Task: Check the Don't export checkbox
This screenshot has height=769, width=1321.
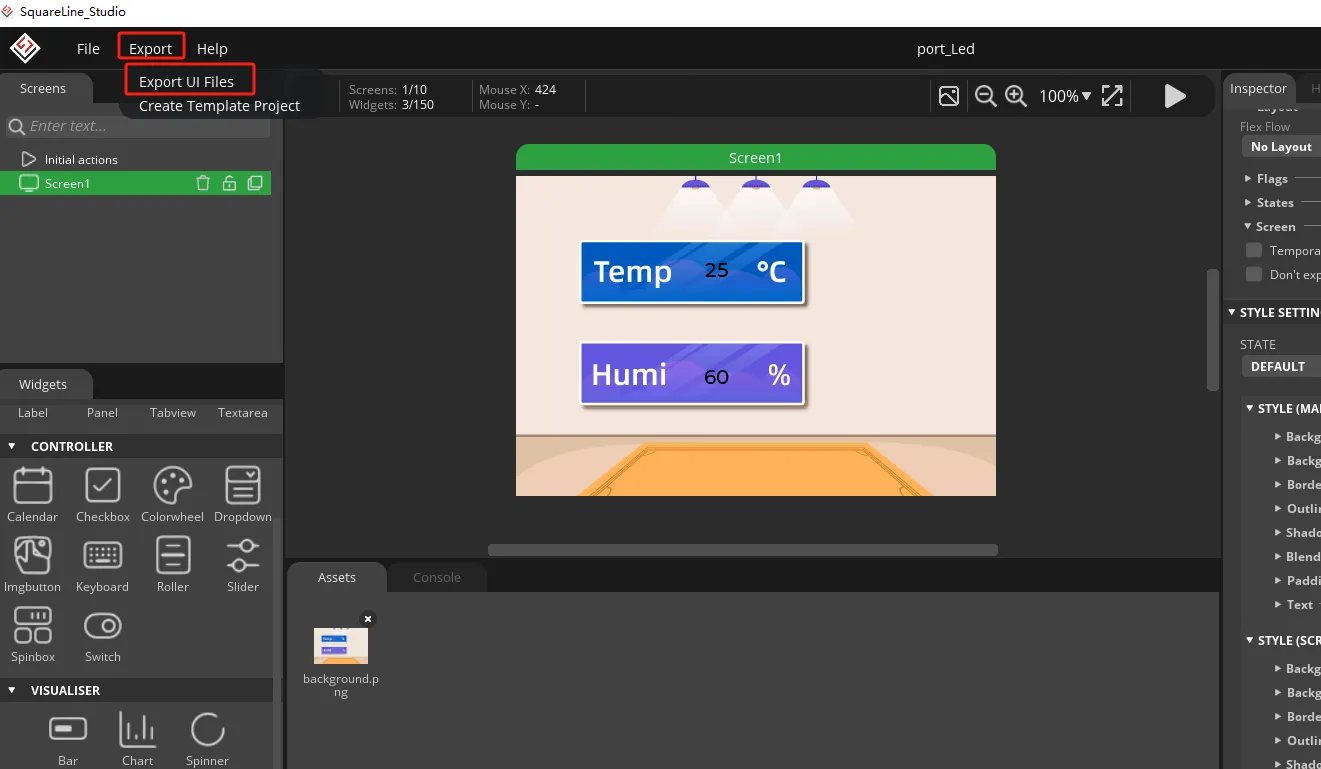Action: click(1253, 275)
